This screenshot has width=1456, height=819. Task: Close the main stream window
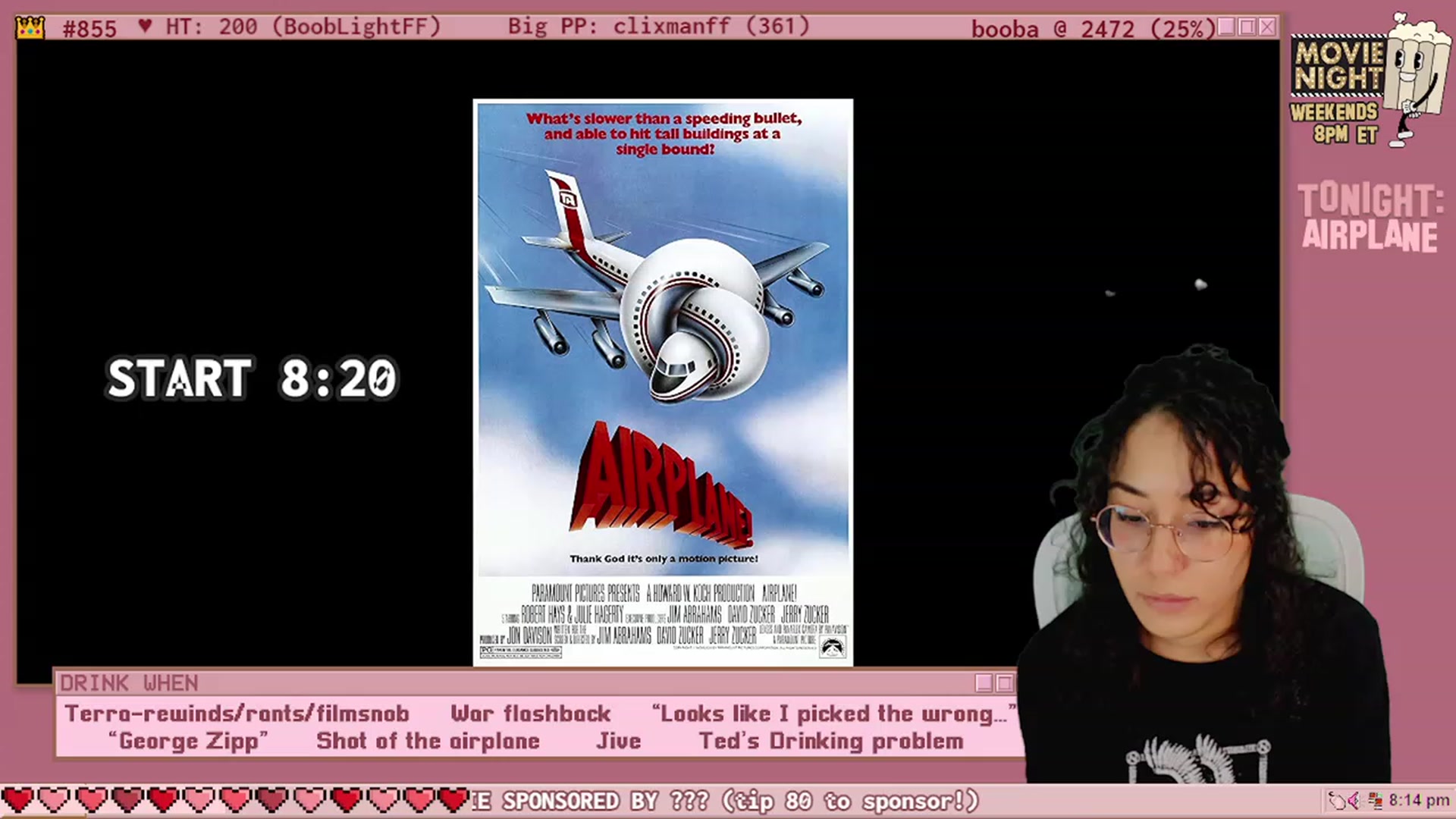[1266, 27]
